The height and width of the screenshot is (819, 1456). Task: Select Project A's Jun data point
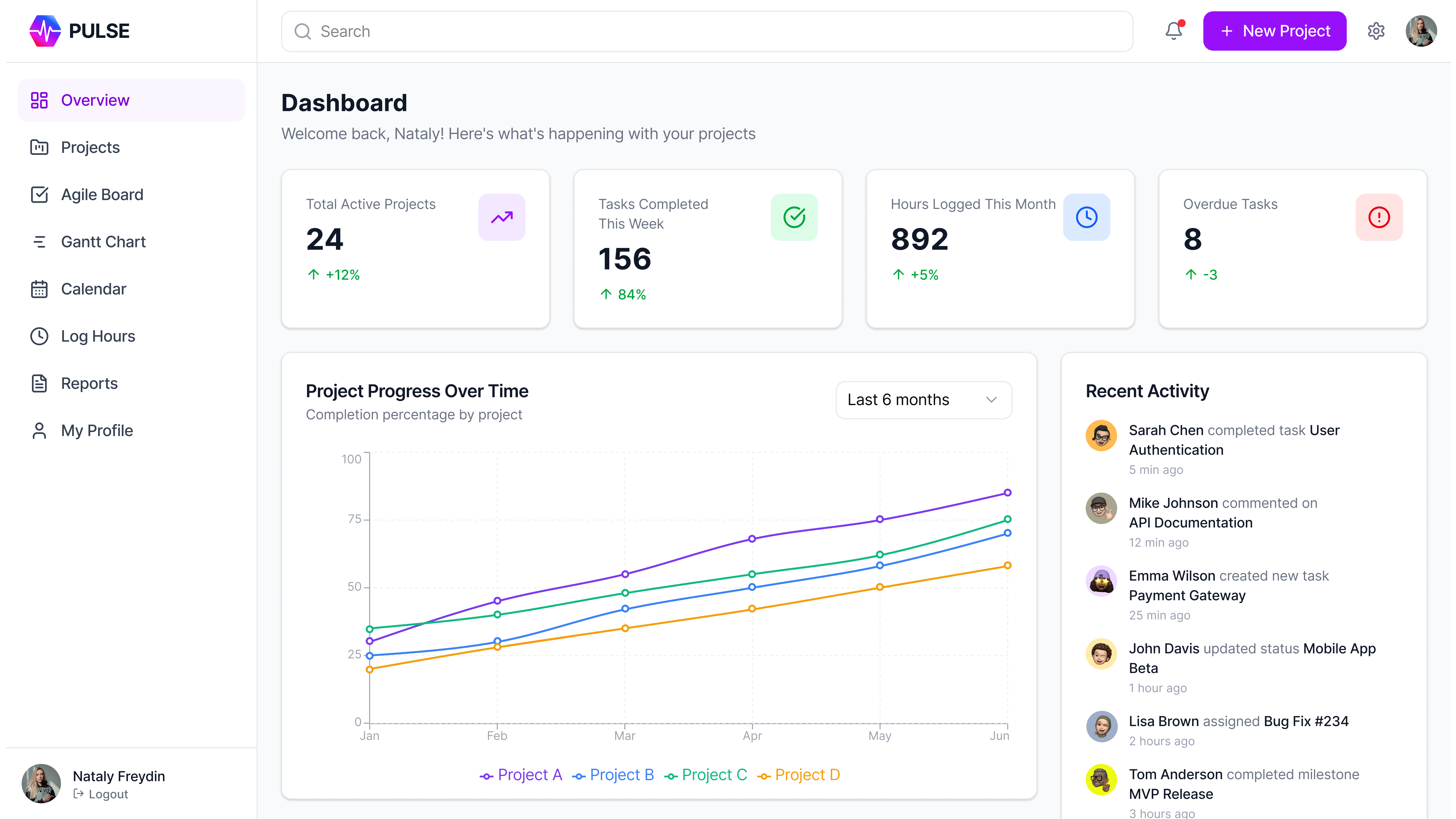[x=1007, y=492]
